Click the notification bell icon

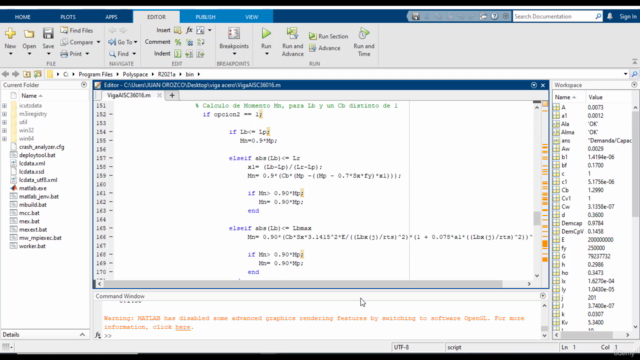[610, 16]
